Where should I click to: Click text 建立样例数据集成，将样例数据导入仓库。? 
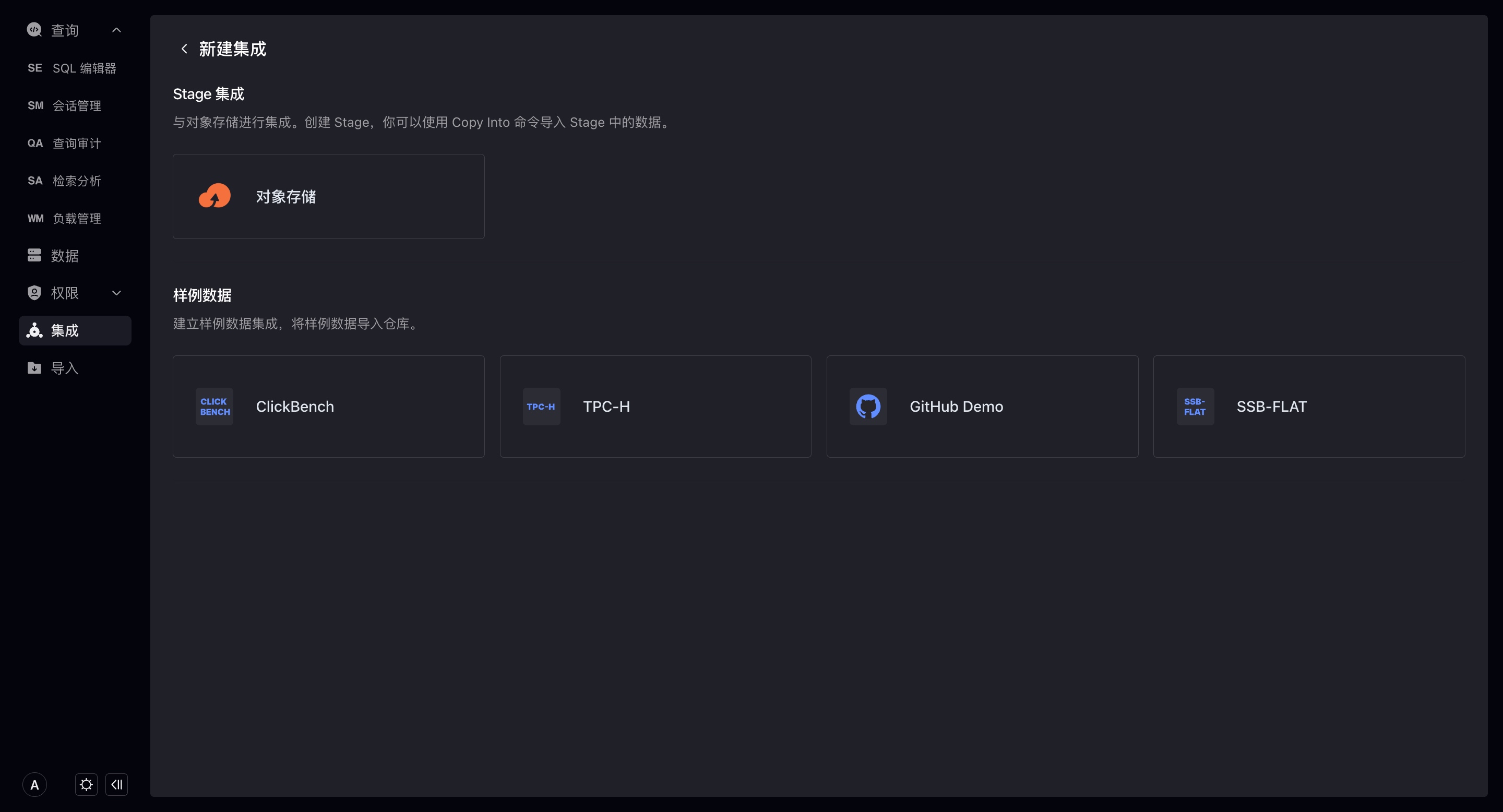(297, 324)
